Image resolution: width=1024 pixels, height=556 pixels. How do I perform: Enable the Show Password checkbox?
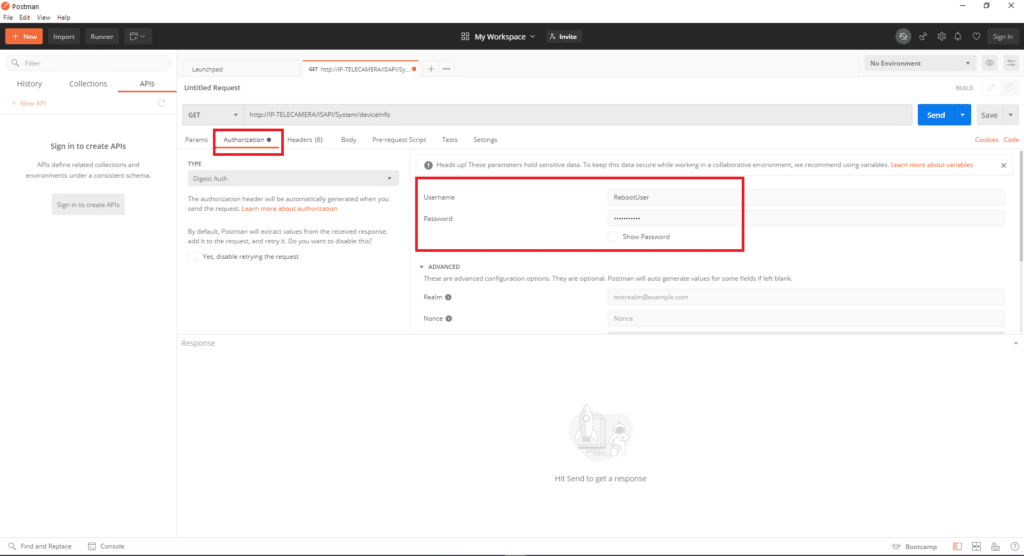tap(612, 237)
